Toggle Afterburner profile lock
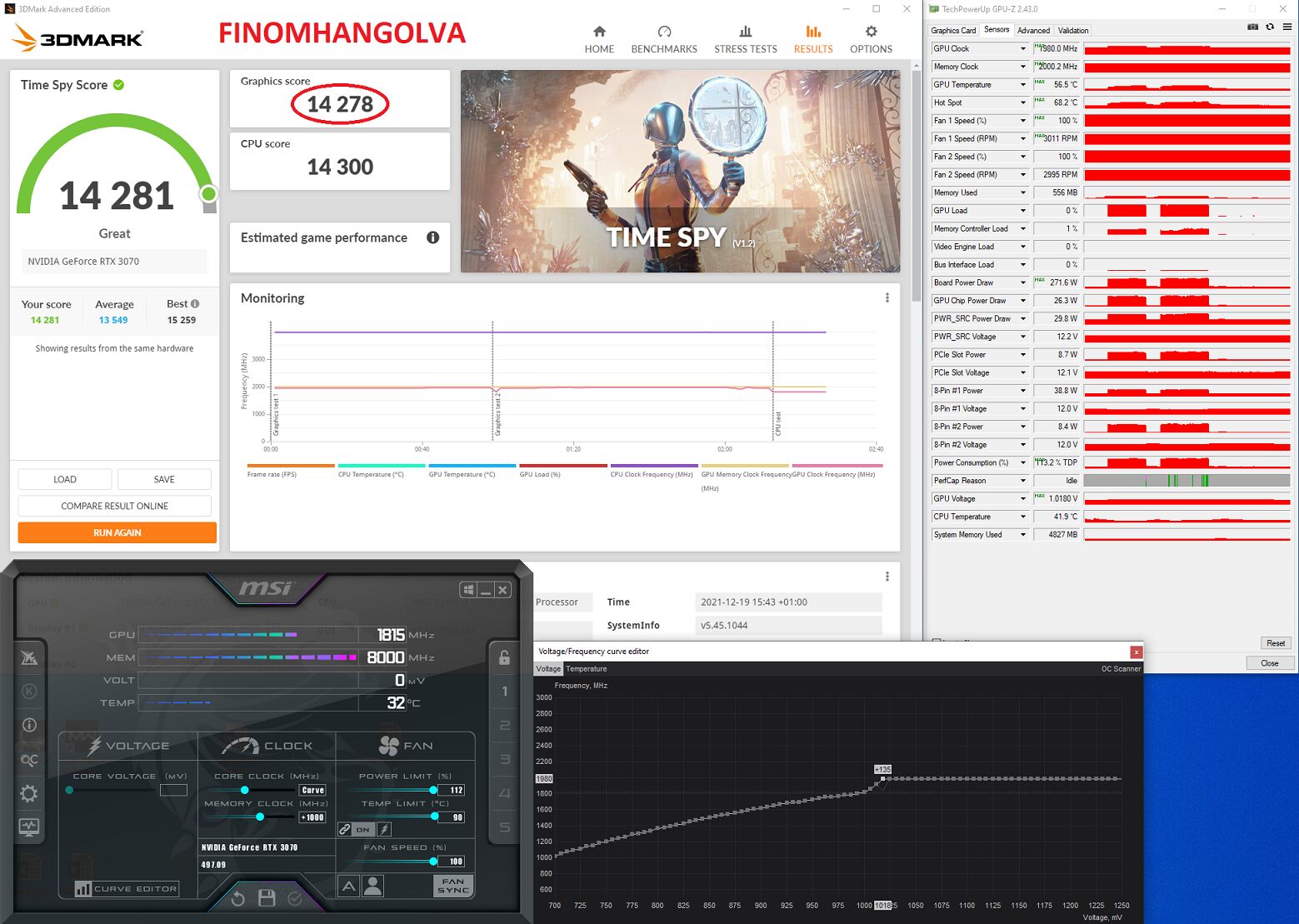1299x924 pixels. 504,657
